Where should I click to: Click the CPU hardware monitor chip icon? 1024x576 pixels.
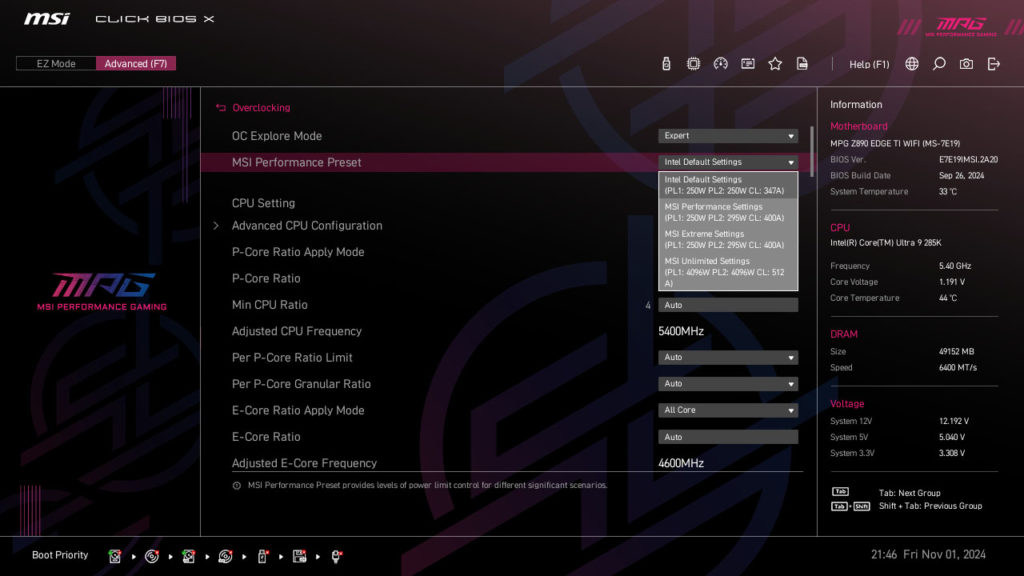[x=693, y=62]
